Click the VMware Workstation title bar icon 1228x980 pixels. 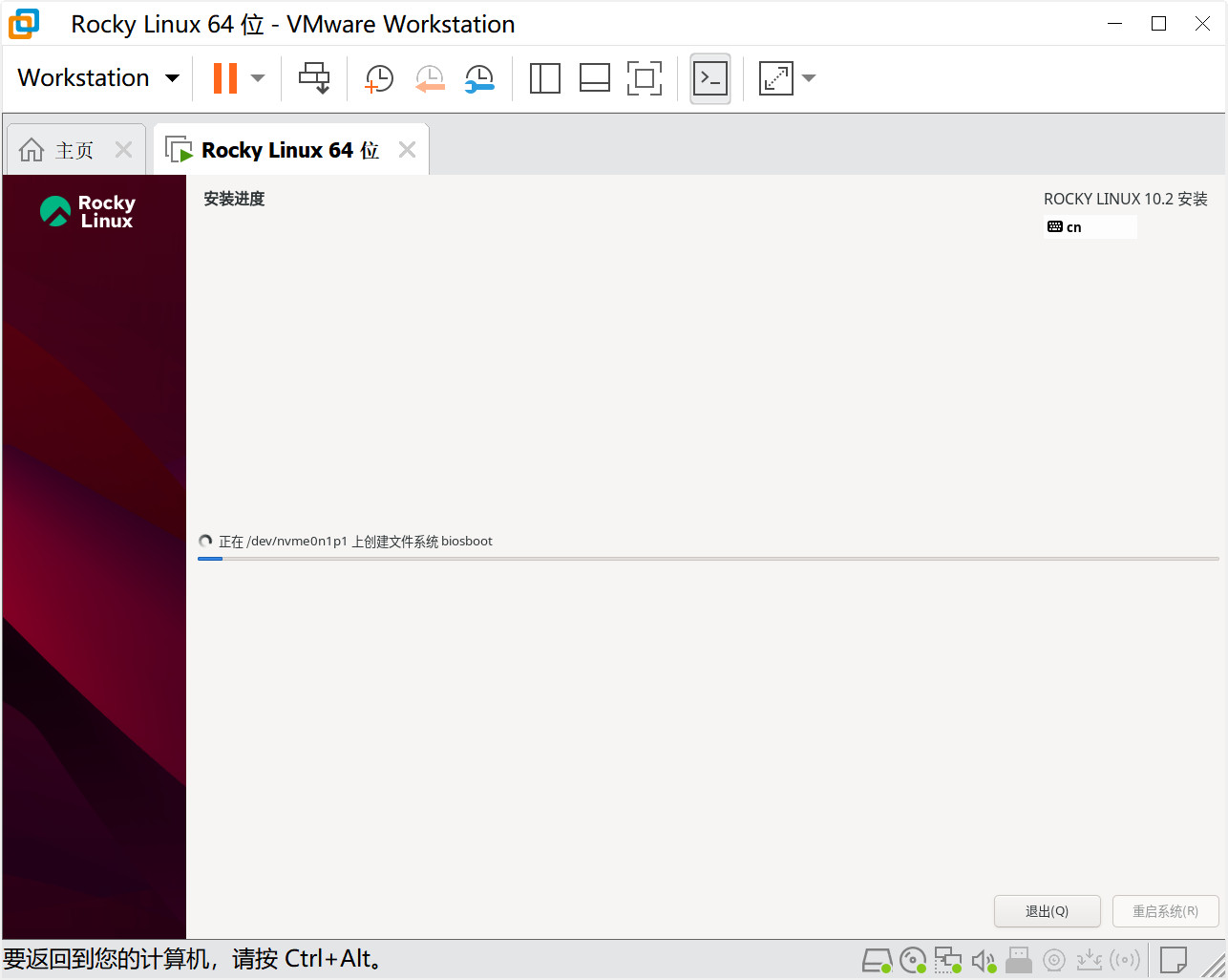point(24,24)
